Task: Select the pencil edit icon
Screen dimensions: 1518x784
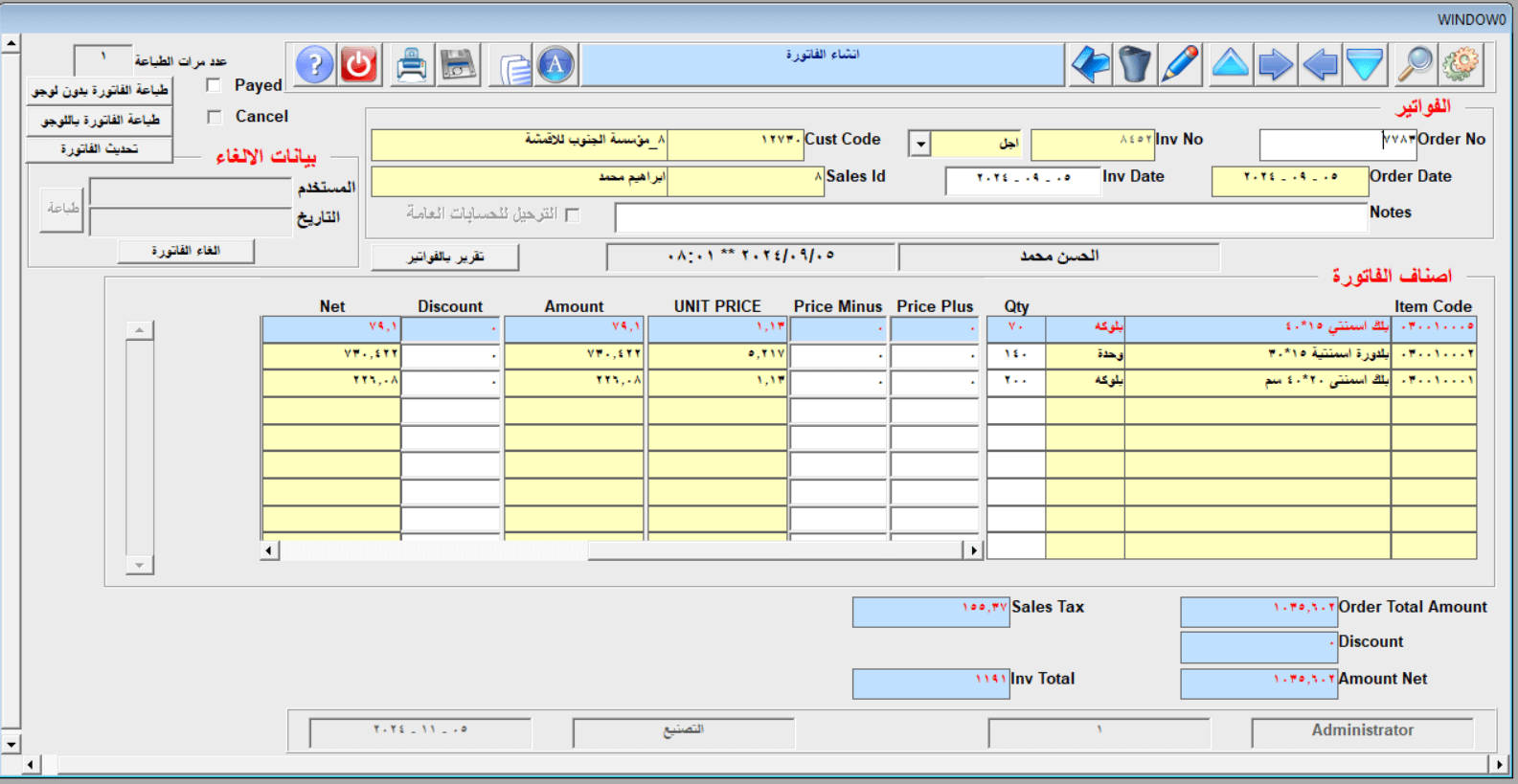Action: (x=1180, y=65)
